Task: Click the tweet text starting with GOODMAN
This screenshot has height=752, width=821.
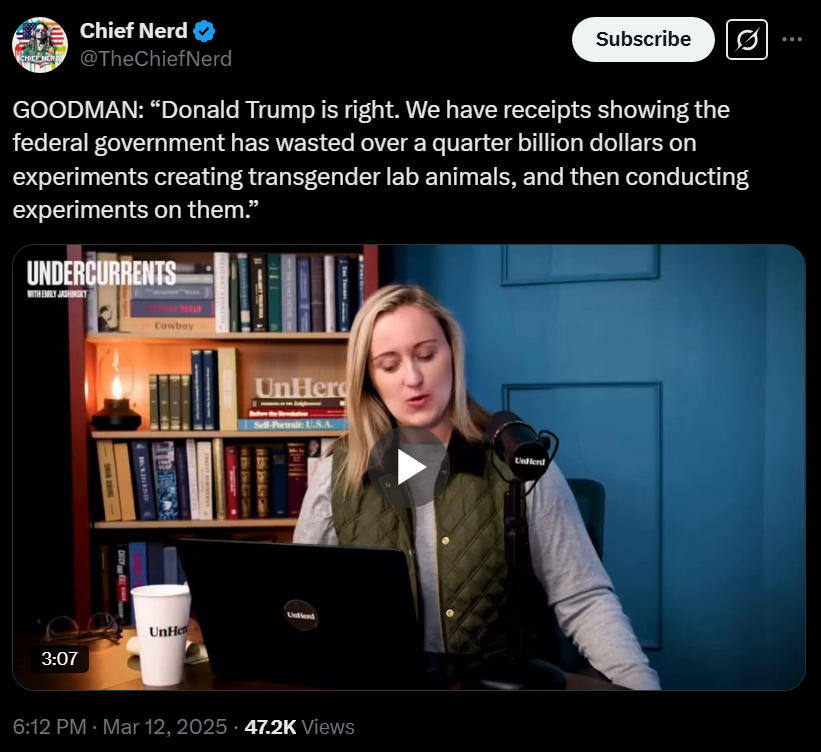Action: (x=381, y=160)
